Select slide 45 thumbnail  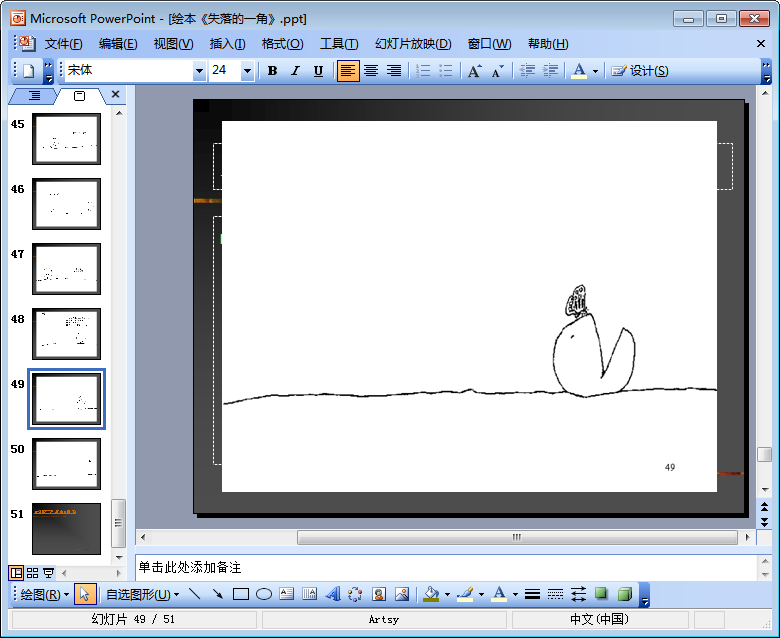67,139
